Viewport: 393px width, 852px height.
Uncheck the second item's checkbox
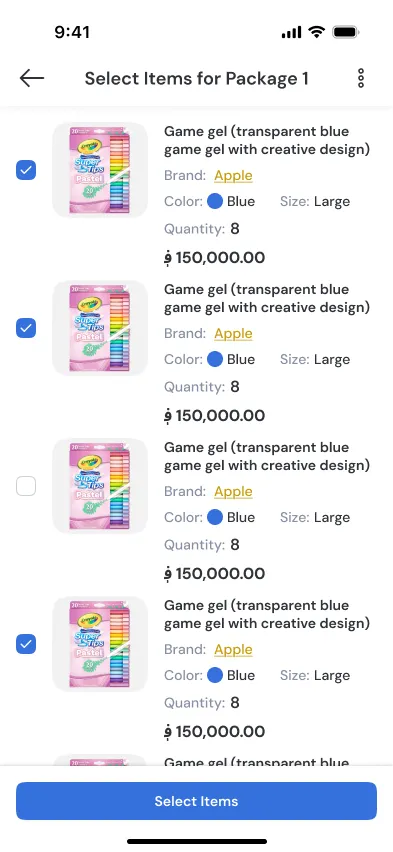point(26,328)
